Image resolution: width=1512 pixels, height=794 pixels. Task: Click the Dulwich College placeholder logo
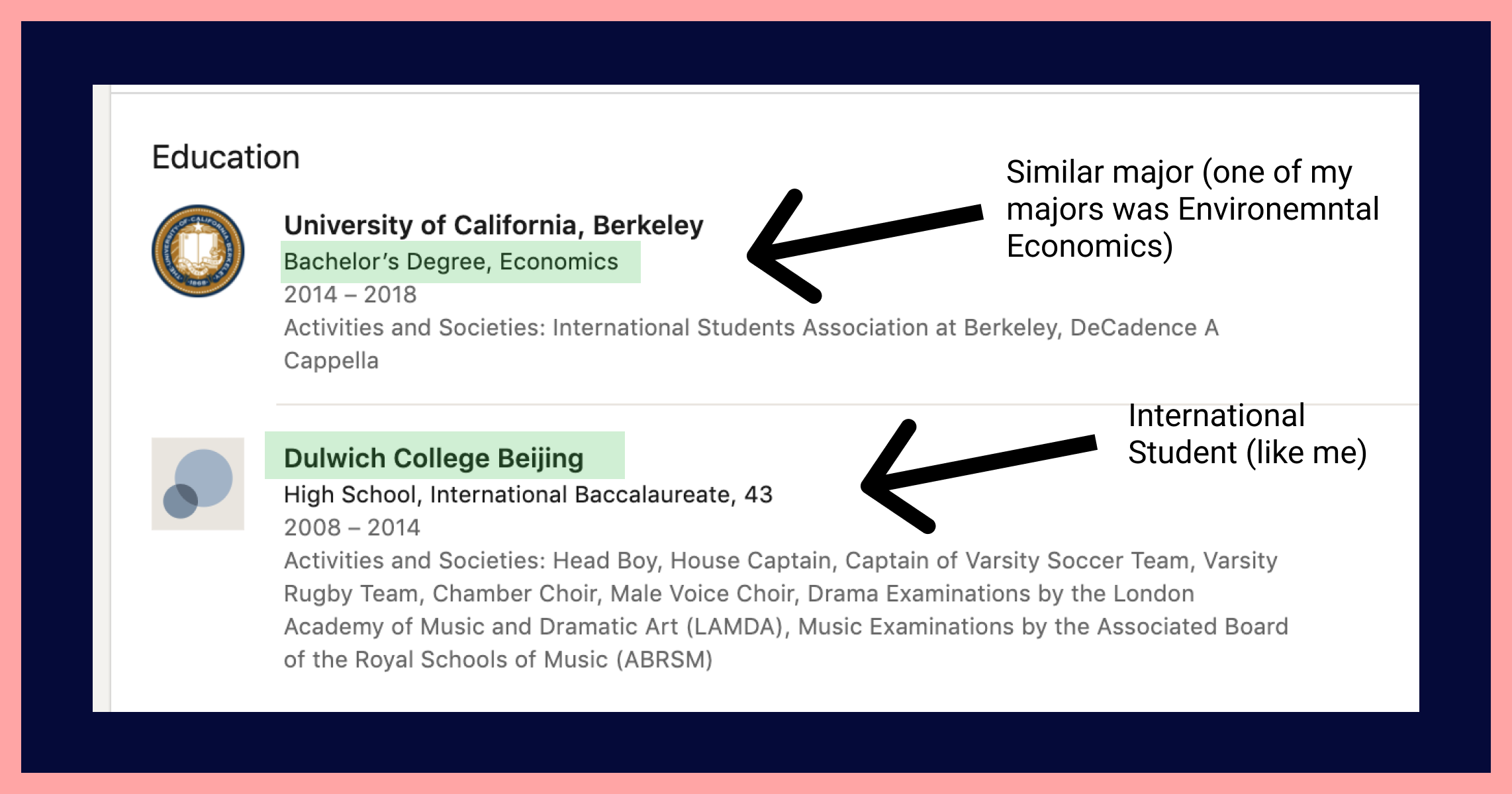[x=198, y=484]
